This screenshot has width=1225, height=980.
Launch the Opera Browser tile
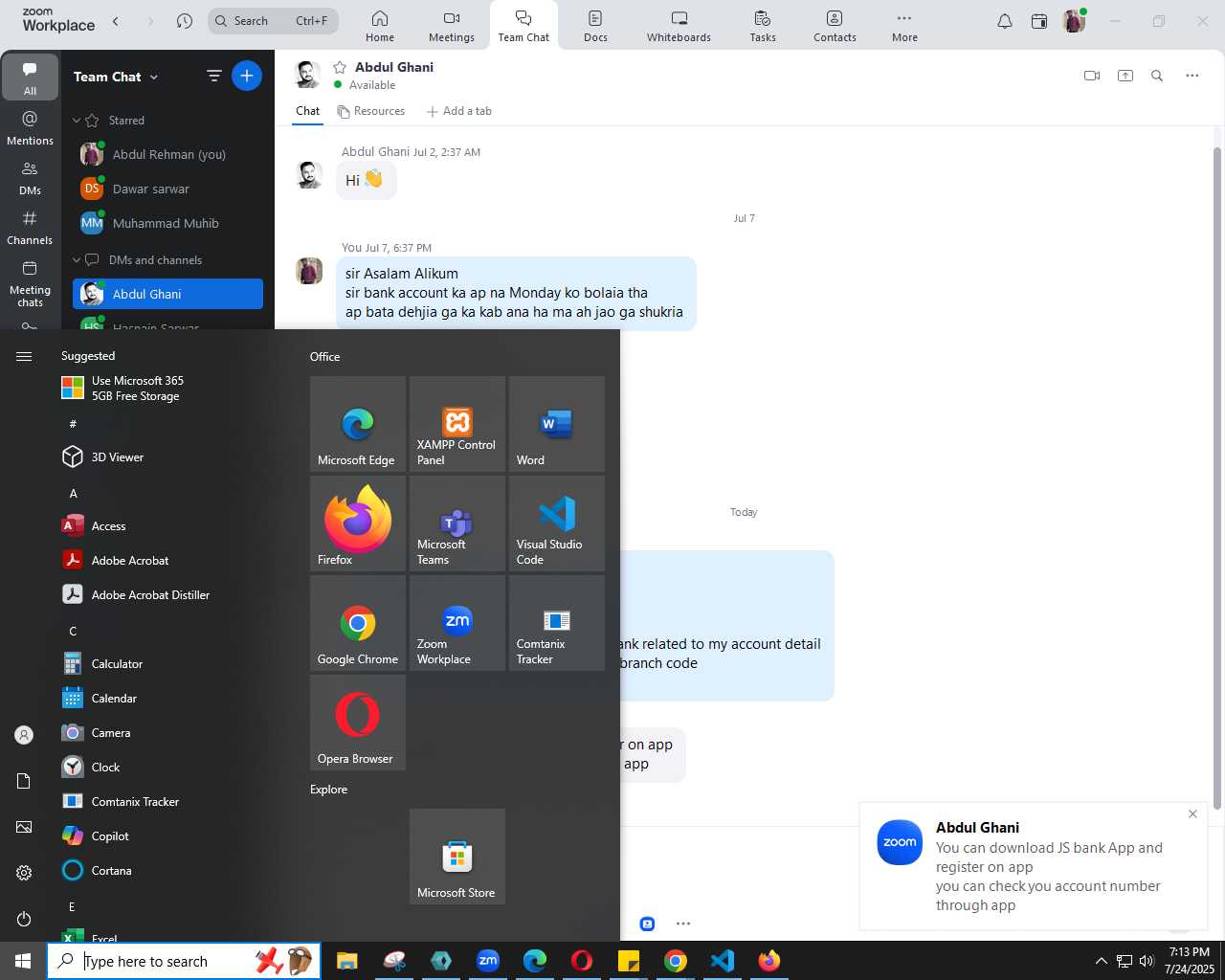358,723
